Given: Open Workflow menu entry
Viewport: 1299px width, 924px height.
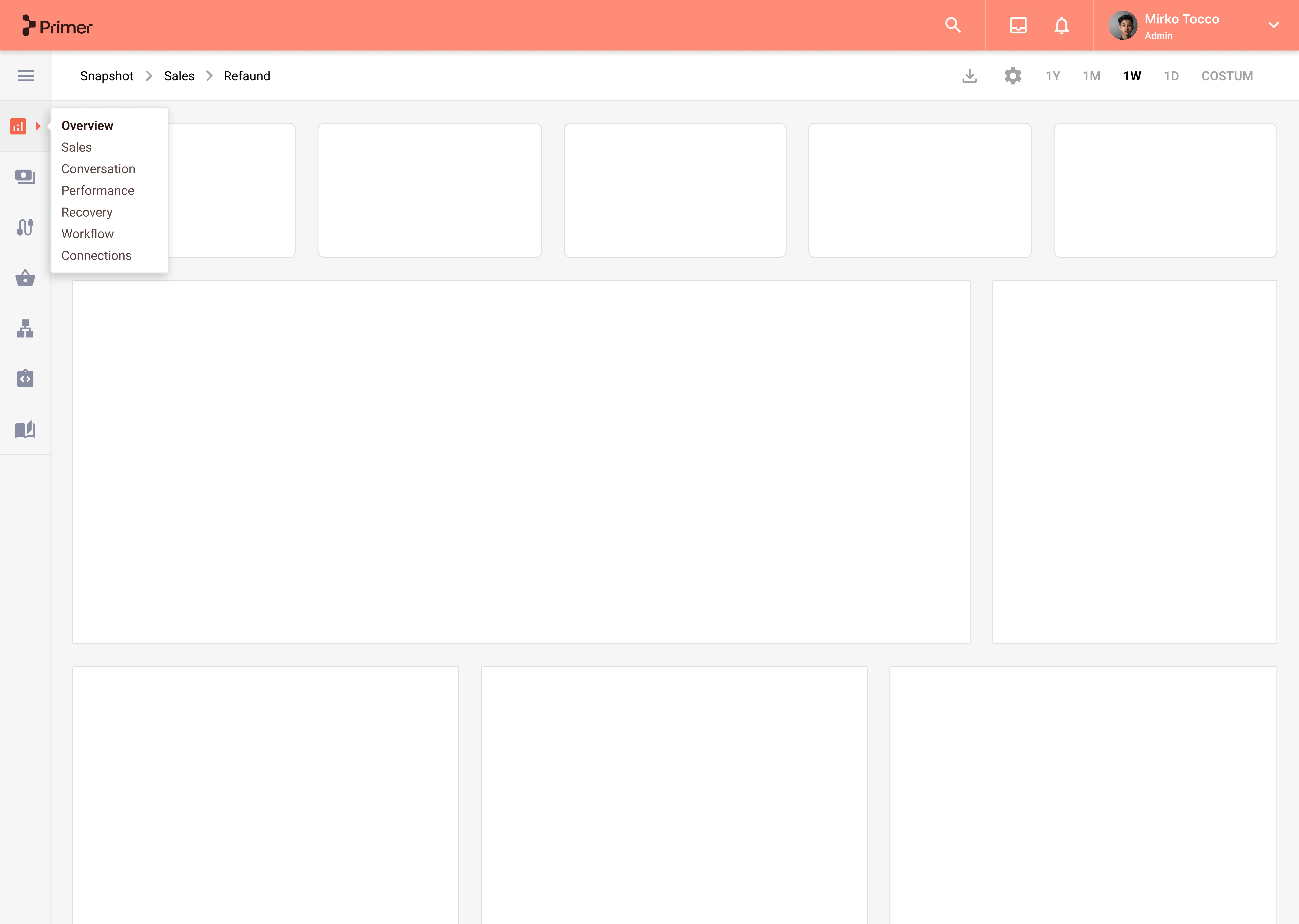Looking at the screenshot, I should 88,234.
